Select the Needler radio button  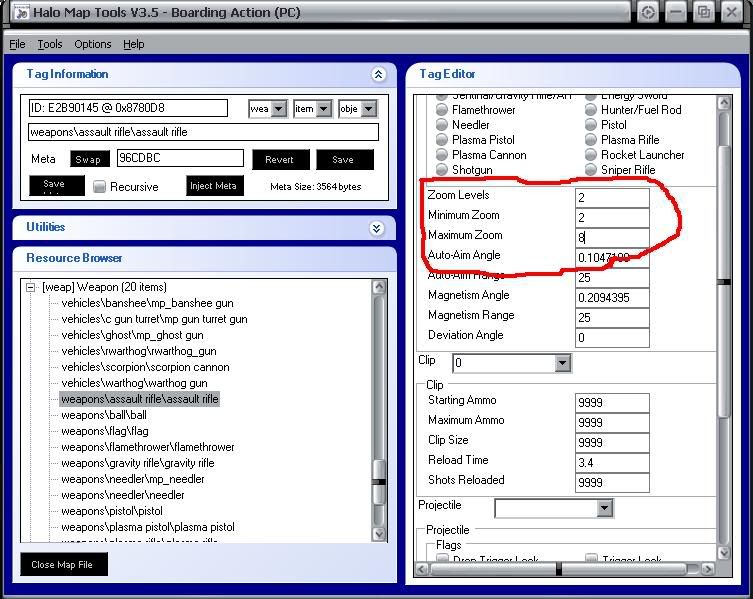coord(441,125)
